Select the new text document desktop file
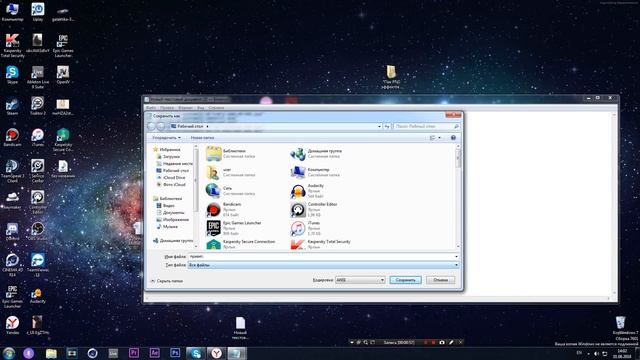The image size is (640, 360). (x=240, y=328)
